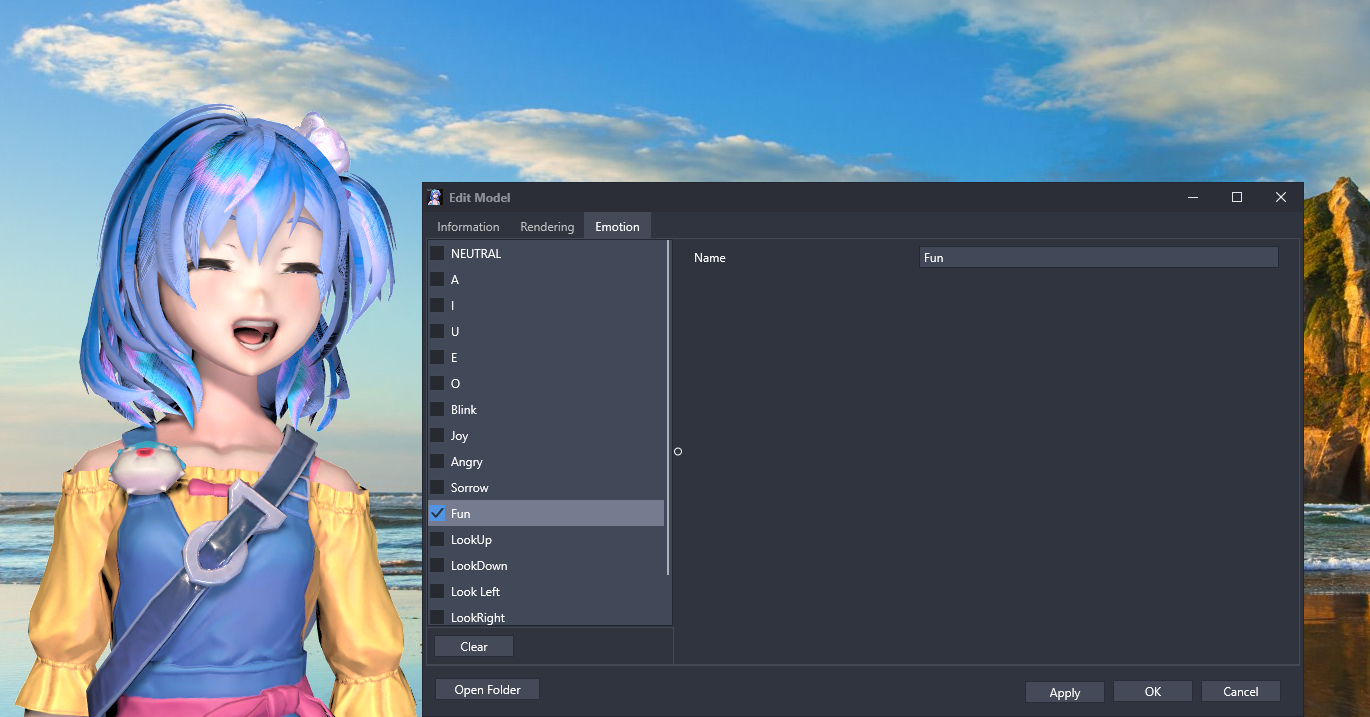The image size is (1370, 717).
Task: Select the Emotion tab
Action: pyautogui.click(x=617, y=226)
